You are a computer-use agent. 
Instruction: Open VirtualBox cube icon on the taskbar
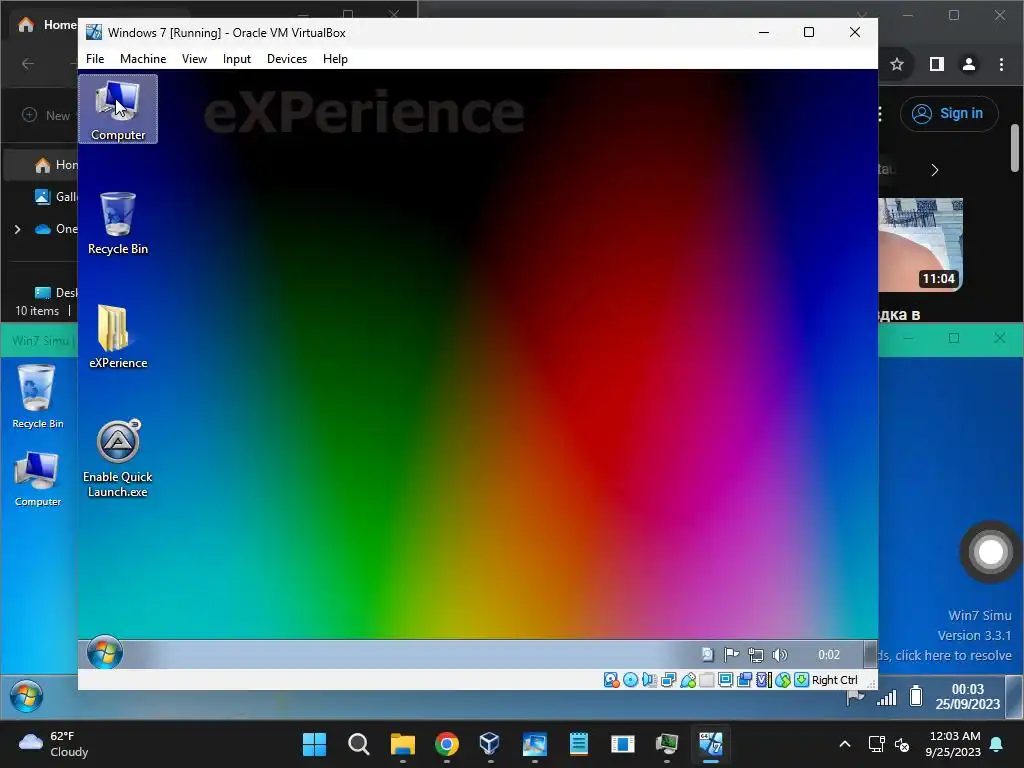click(490, 744)
